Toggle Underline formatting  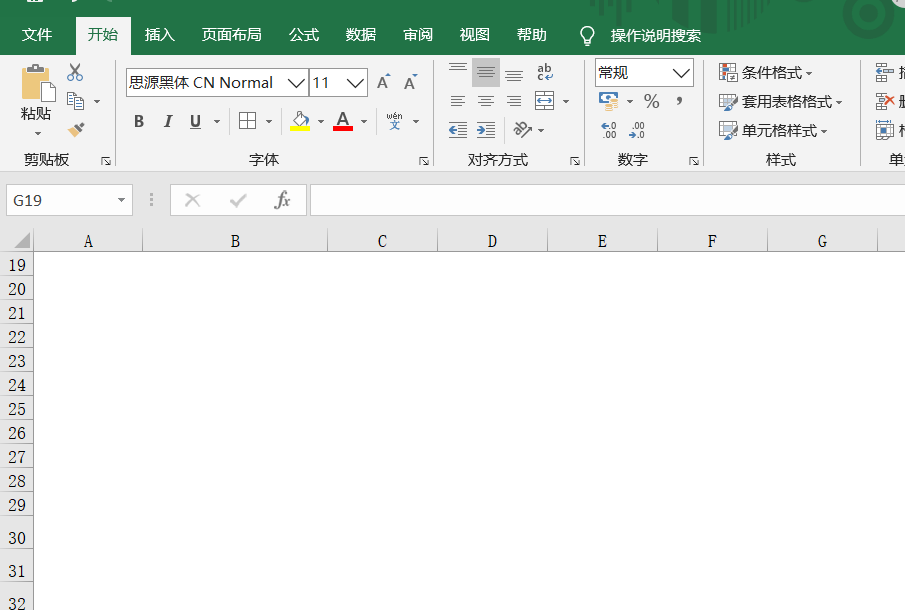coord(195,121)
